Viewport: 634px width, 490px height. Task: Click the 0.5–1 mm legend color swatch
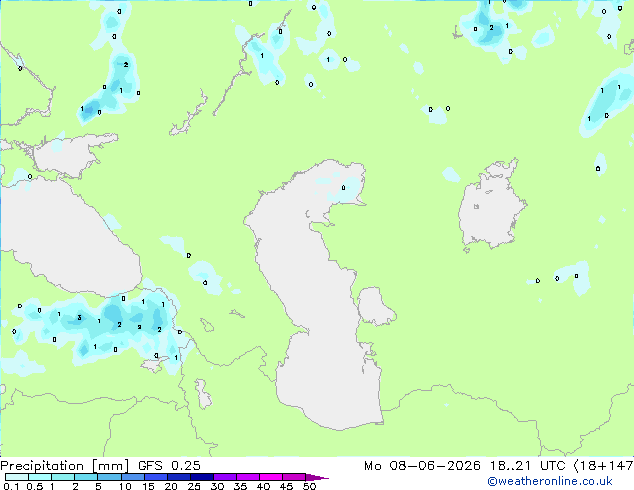click(40, 477)
